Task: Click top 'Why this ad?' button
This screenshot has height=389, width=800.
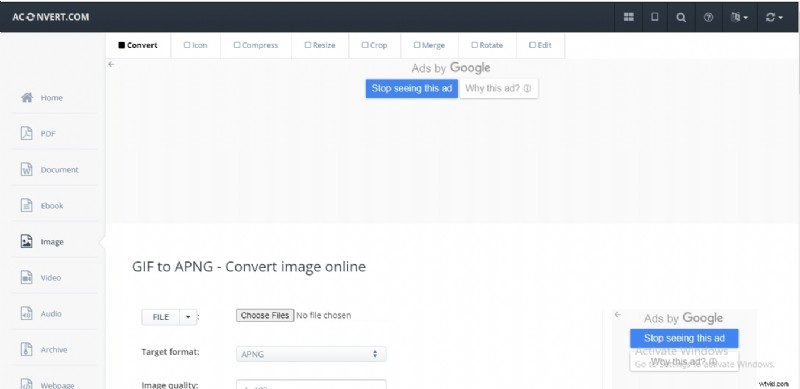Action: click(498, 88)
